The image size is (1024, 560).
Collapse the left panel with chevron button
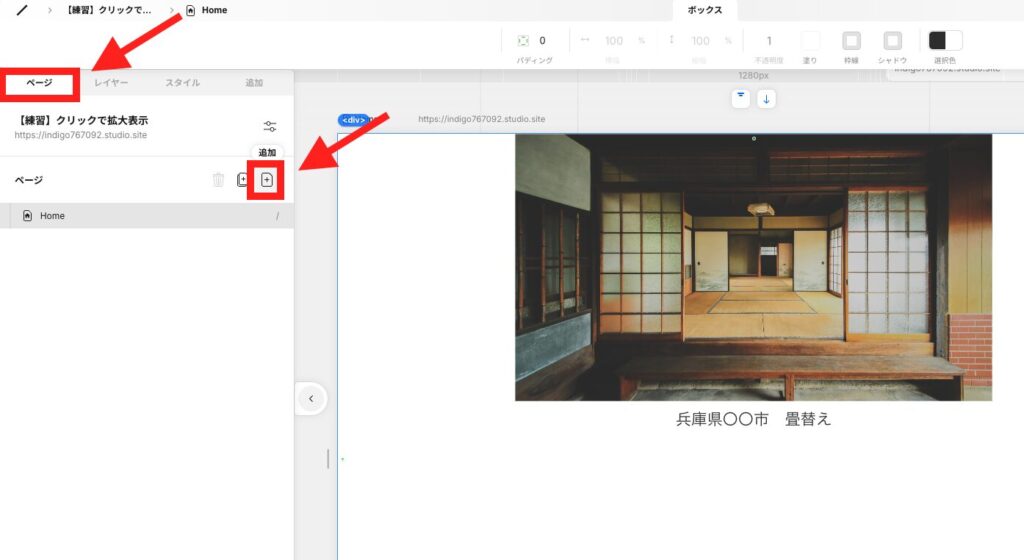[311, 398]
